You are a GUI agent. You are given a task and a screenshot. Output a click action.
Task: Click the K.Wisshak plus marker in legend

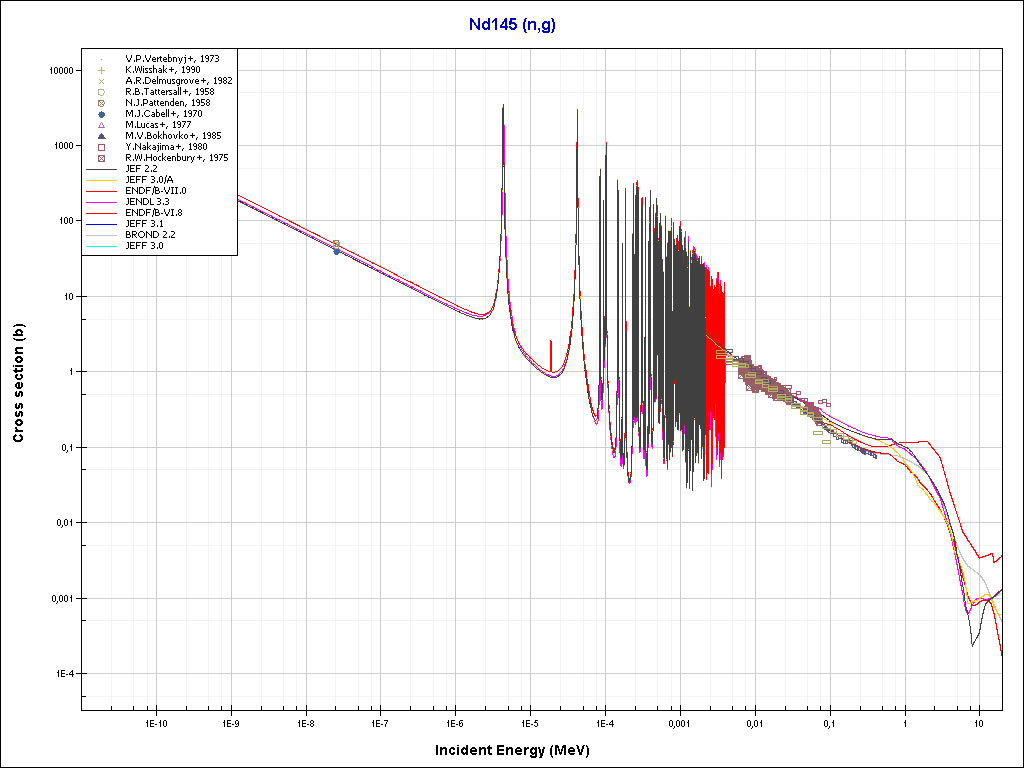(101, 70)
